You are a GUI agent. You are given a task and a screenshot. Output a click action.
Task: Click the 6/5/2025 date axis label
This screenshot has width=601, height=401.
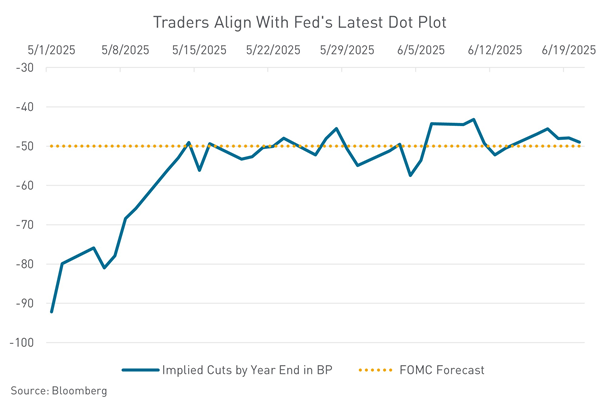(421, 48)
